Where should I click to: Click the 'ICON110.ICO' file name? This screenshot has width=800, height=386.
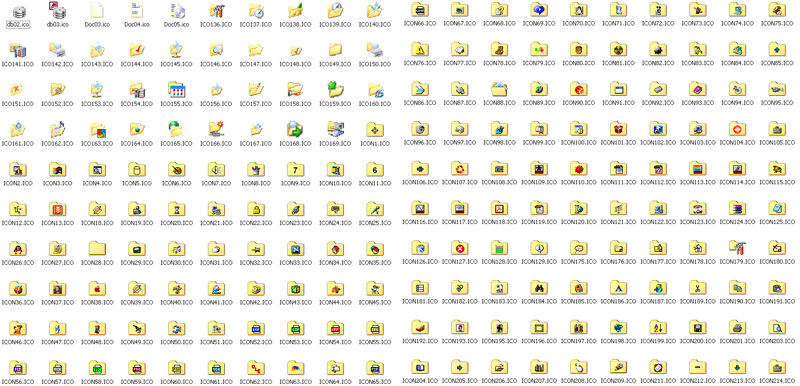click(x=579, y=182)
